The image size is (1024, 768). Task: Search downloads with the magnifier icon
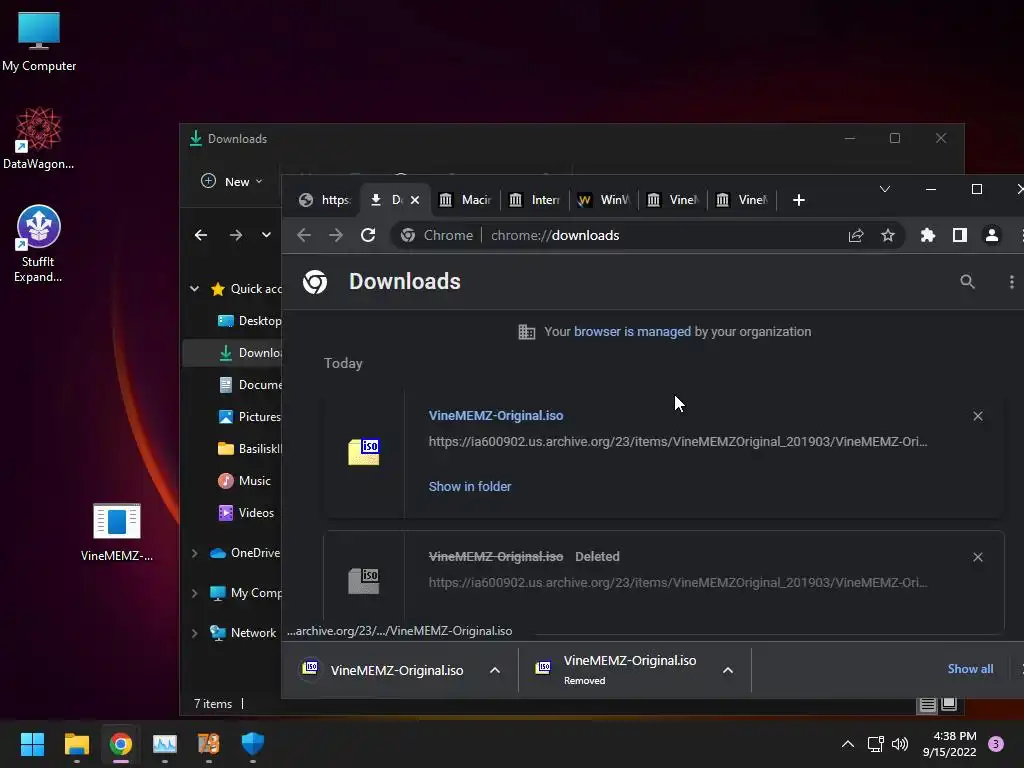point(967,281)
